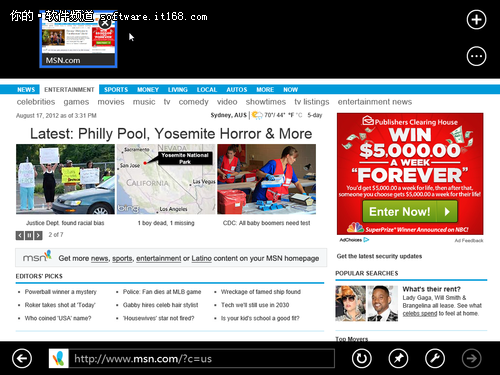This screenshot has width=500, height=375.
Task: Go to celebrities subsection
Action: pyautogui.click(x=36, y=102)
